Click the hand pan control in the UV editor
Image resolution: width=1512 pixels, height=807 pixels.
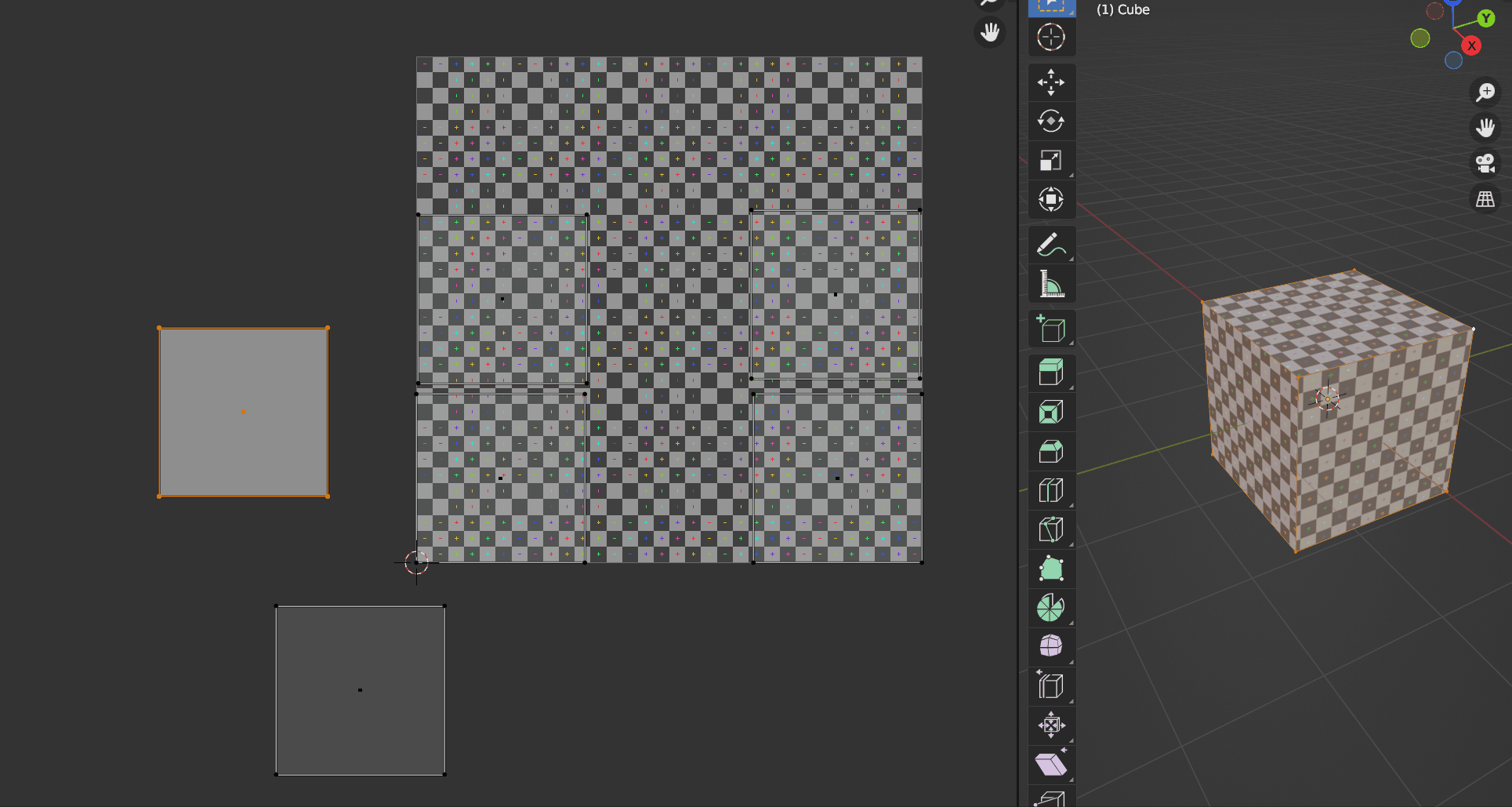pos(989,33)
